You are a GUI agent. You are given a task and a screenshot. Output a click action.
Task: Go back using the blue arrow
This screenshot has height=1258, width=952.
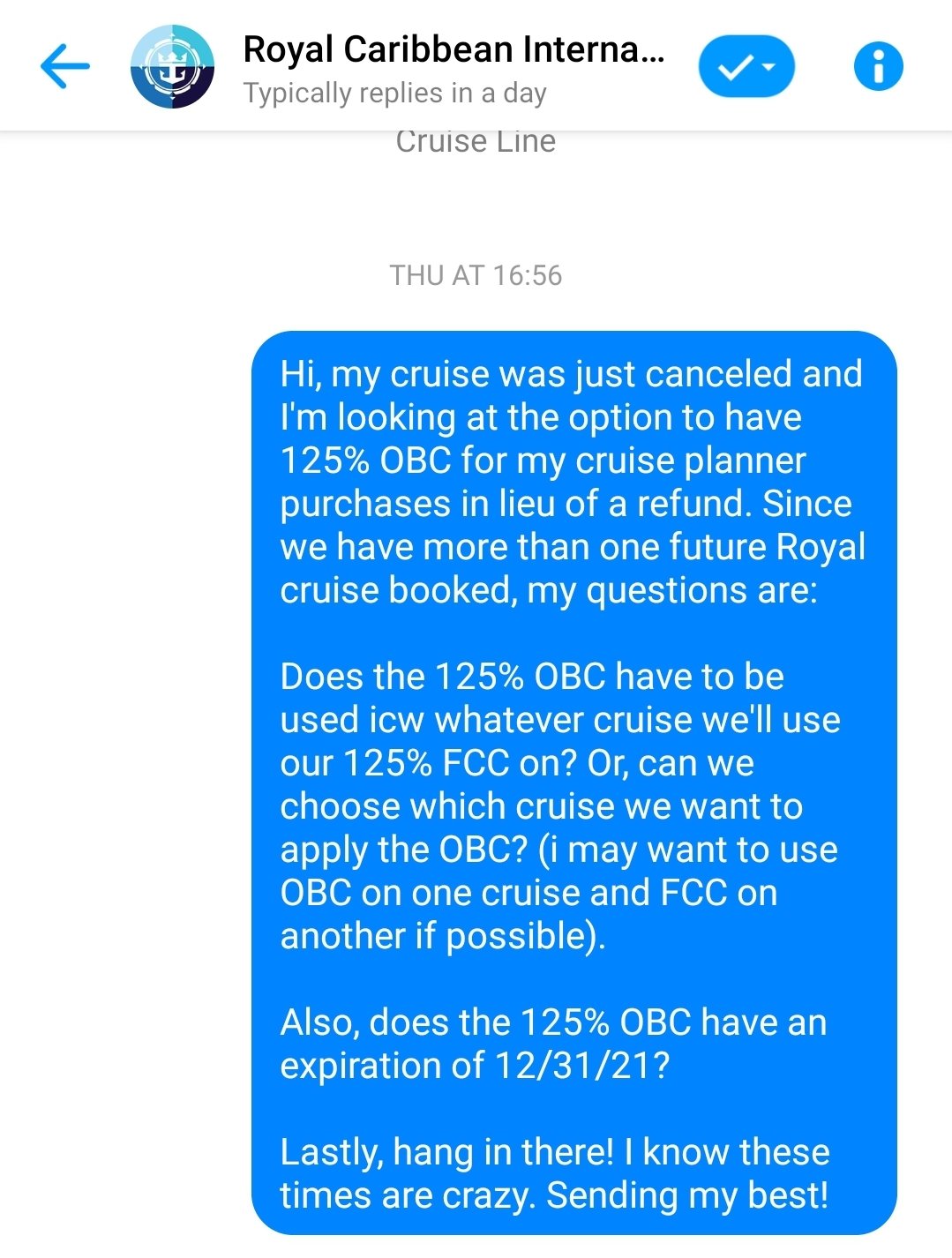pos(65,66)
